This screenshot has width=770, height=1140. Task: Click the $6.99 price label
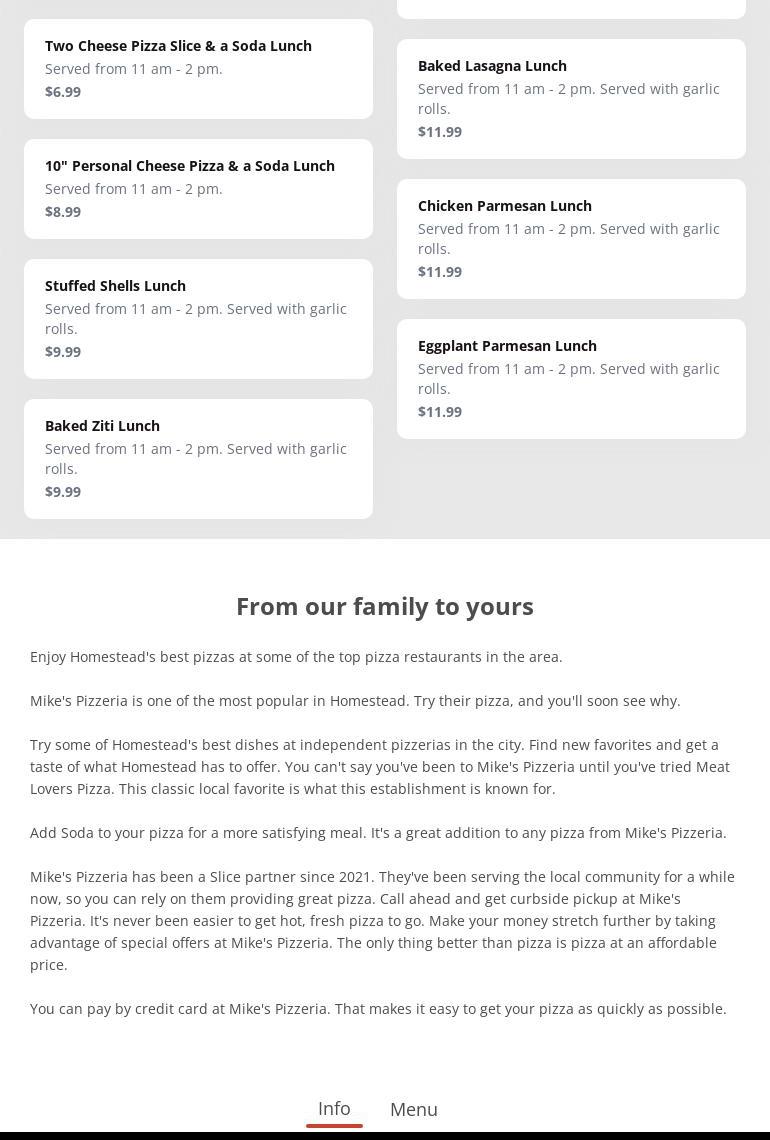(x=63, y=92)
